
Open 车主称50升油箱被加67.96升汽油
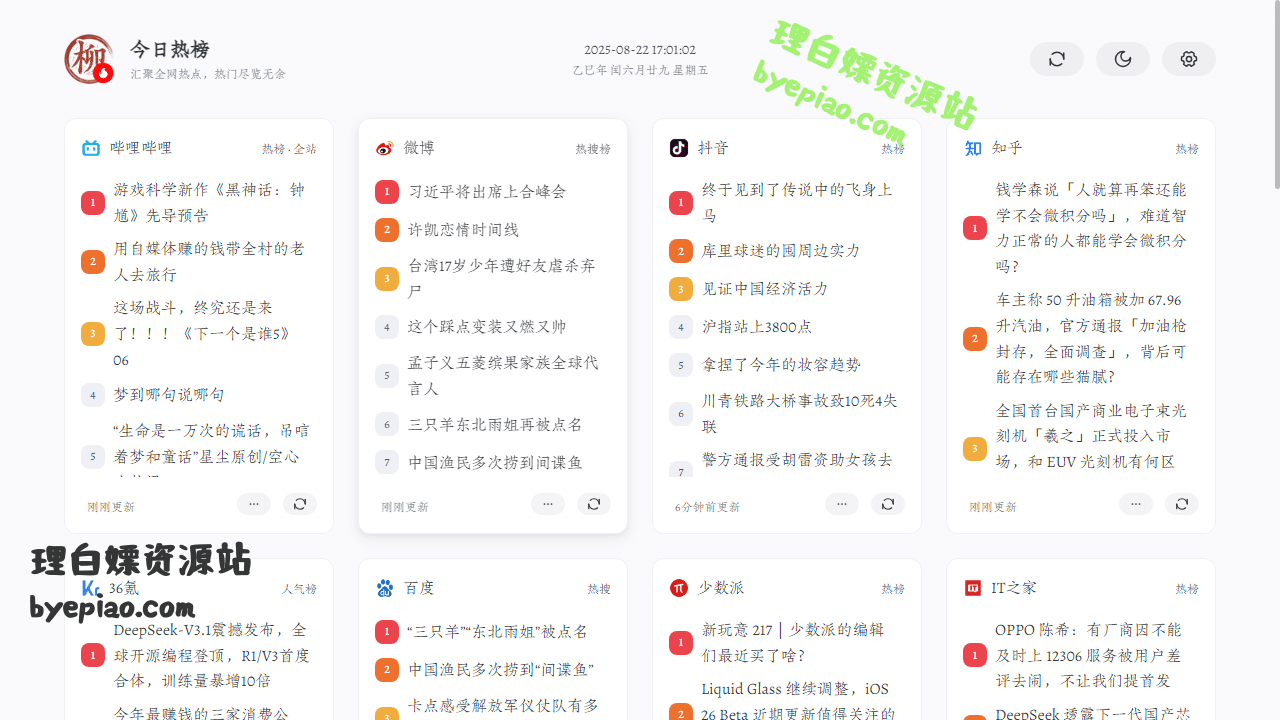(1093, 338)
